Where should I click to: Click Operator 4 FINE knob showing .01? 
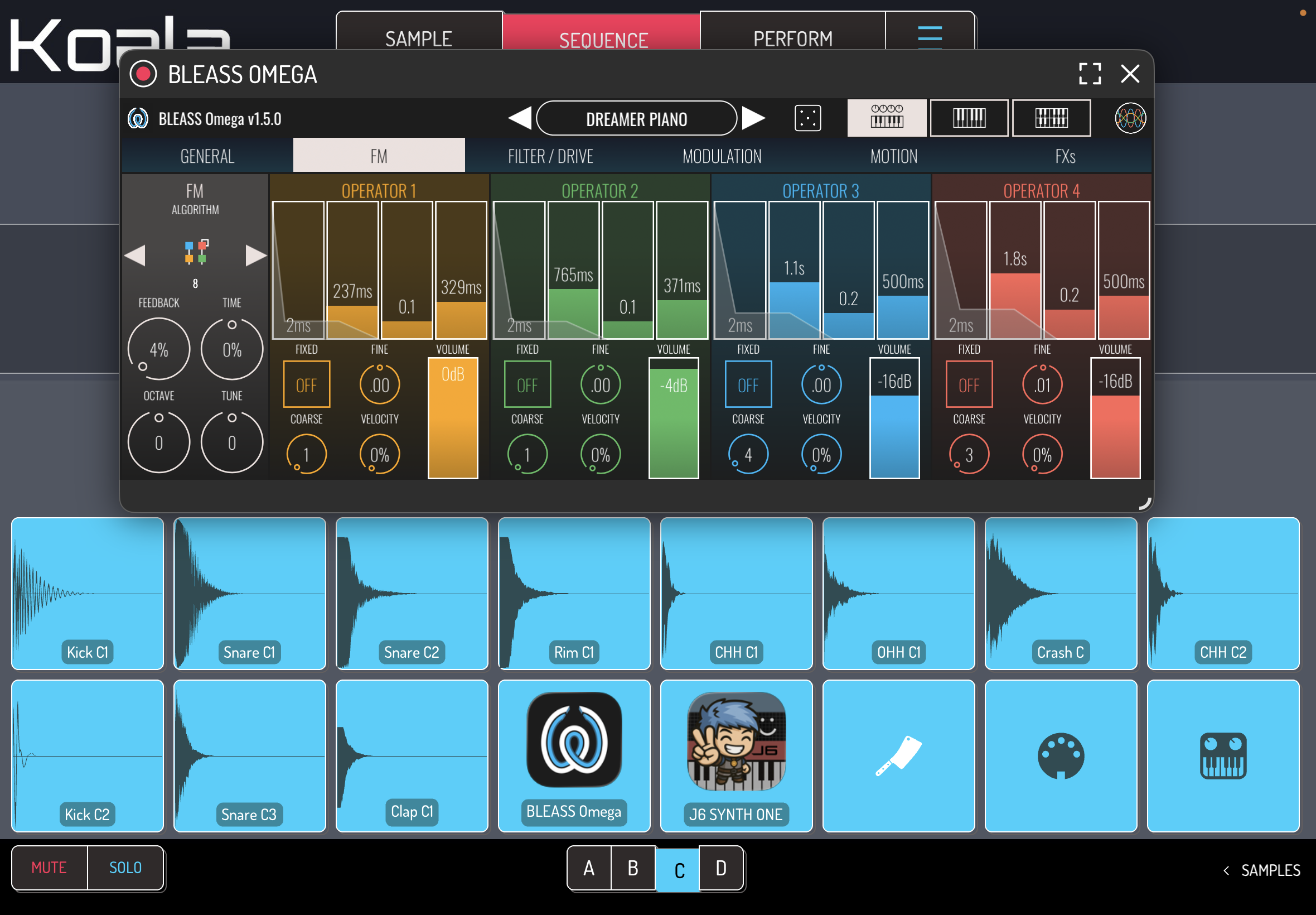click(1042, 384)
